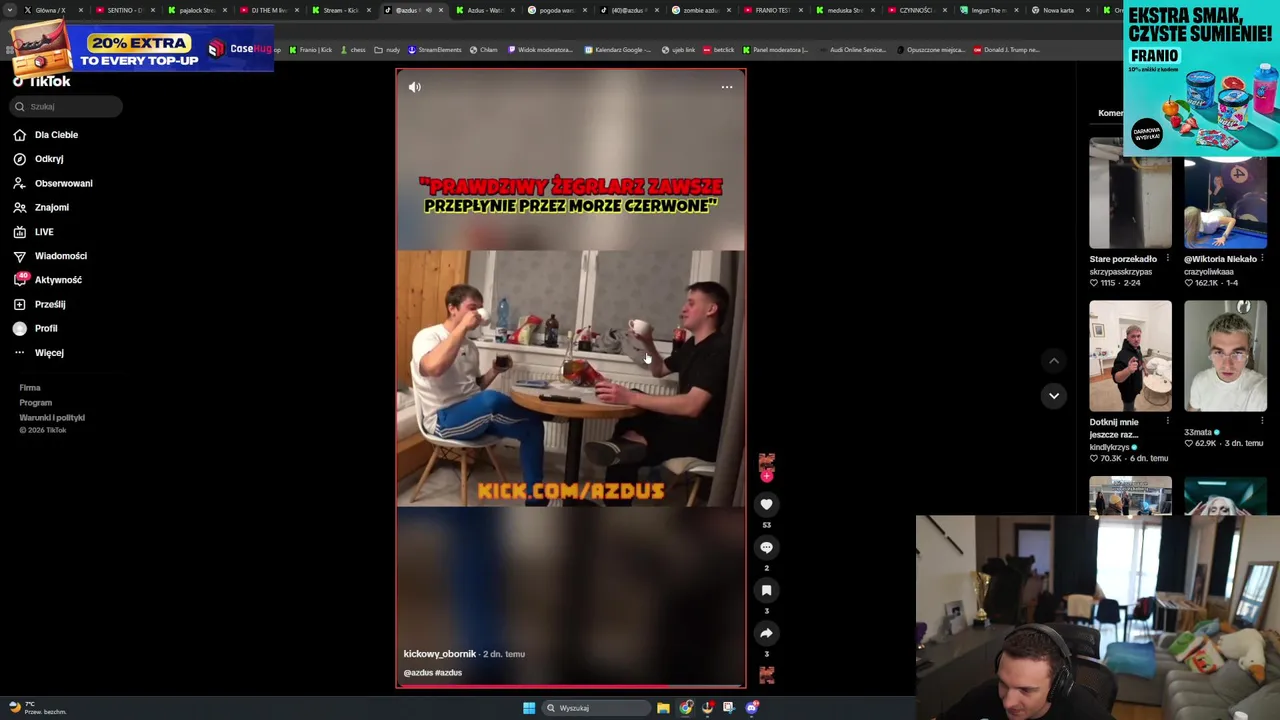Viewport: 1280px width, 720px height.
Task: Save the video with the bookmark icon
Action: point(766,591)
